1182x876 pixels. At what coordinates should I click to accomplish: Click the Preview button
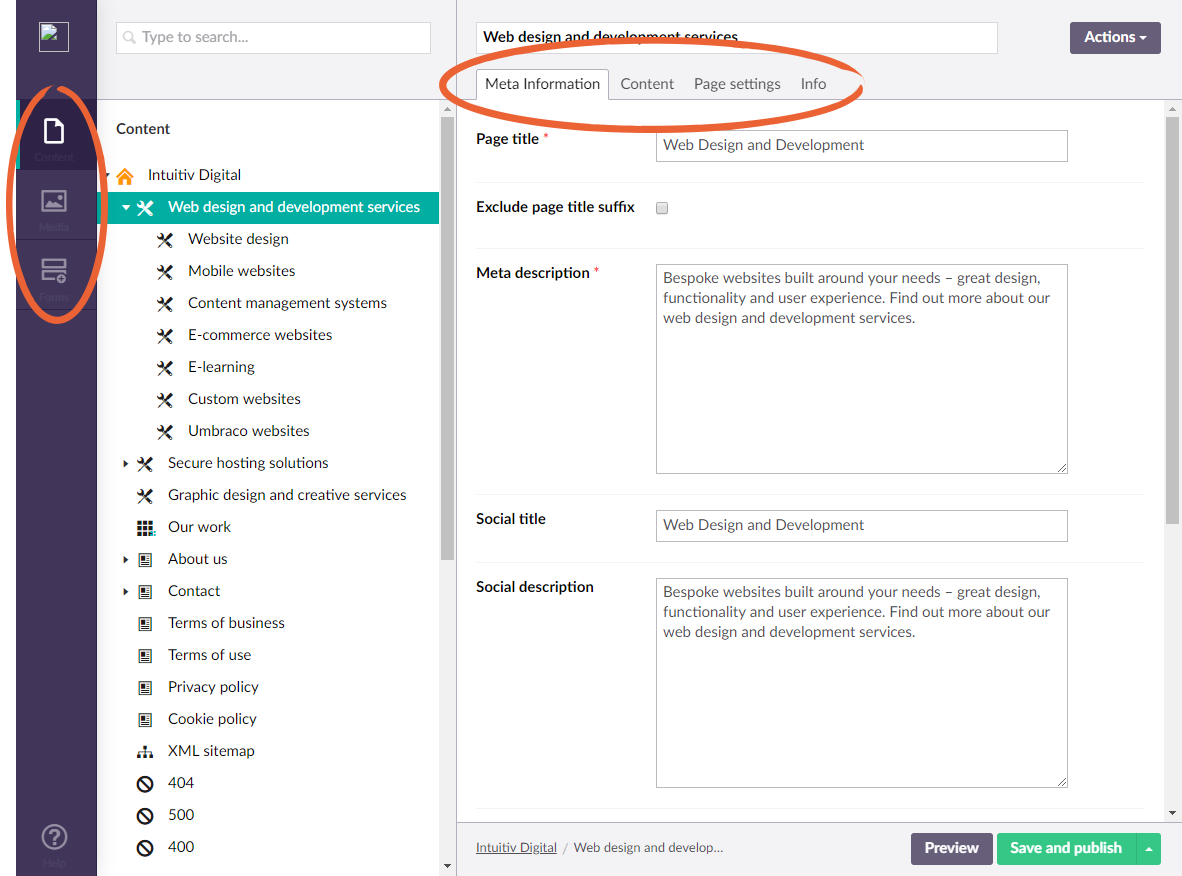tap(951, 848)
